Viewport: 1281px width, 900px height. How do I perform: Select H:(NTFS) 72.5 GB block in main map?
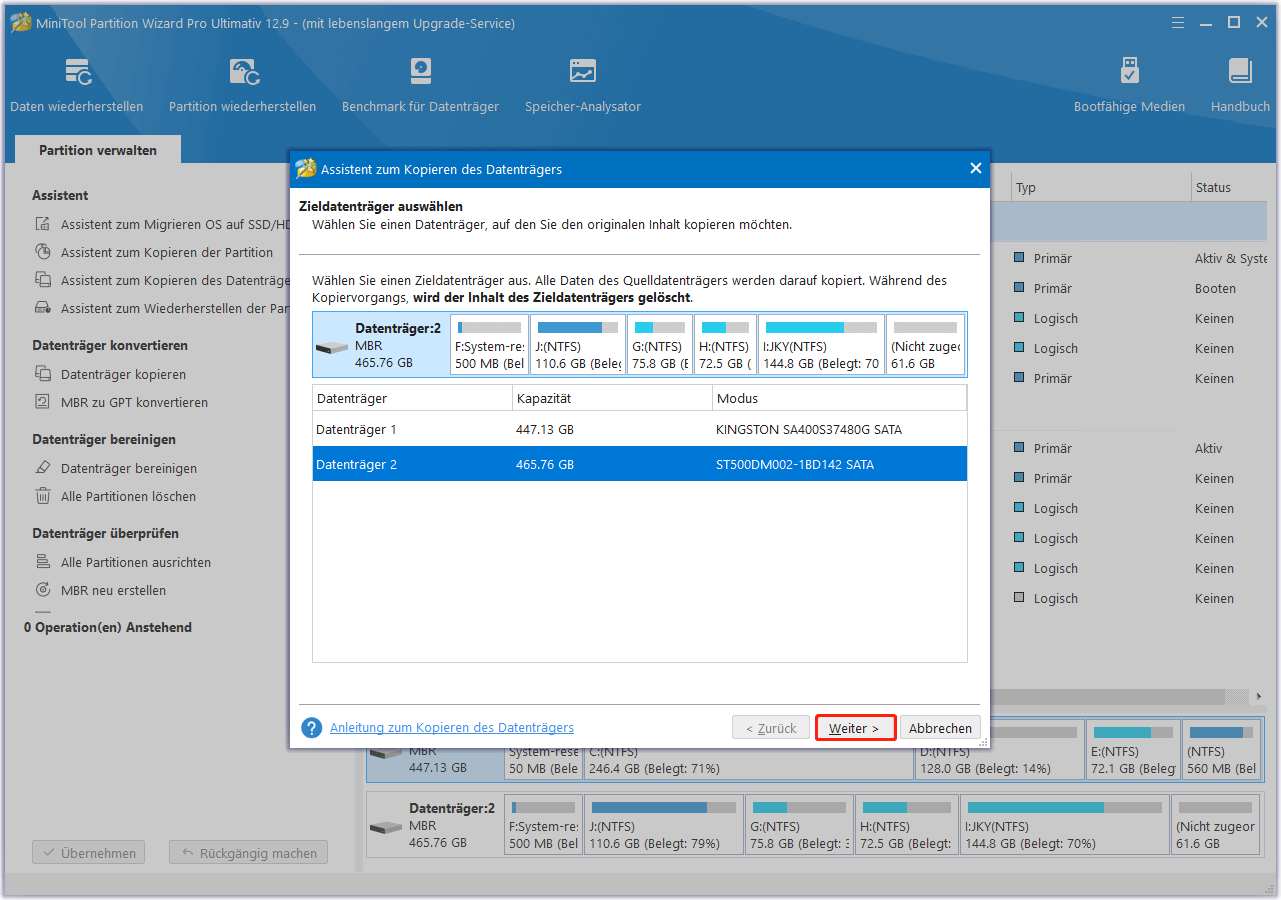point(906,825)
